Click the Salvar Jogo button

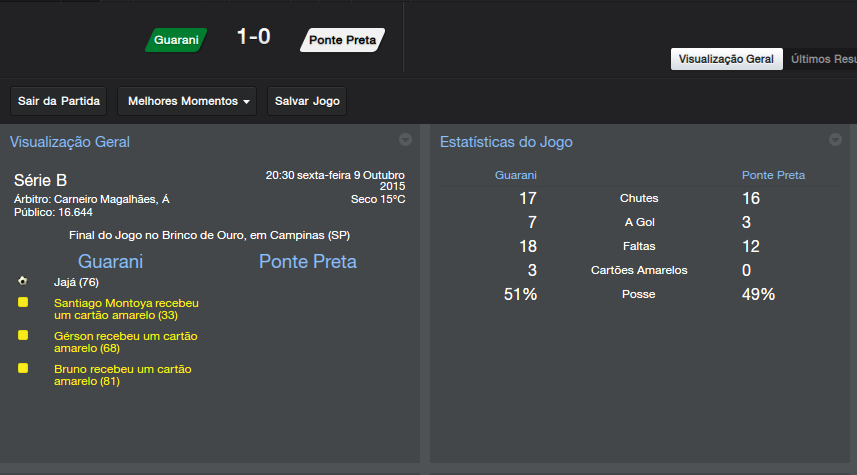tap(307, 101)
